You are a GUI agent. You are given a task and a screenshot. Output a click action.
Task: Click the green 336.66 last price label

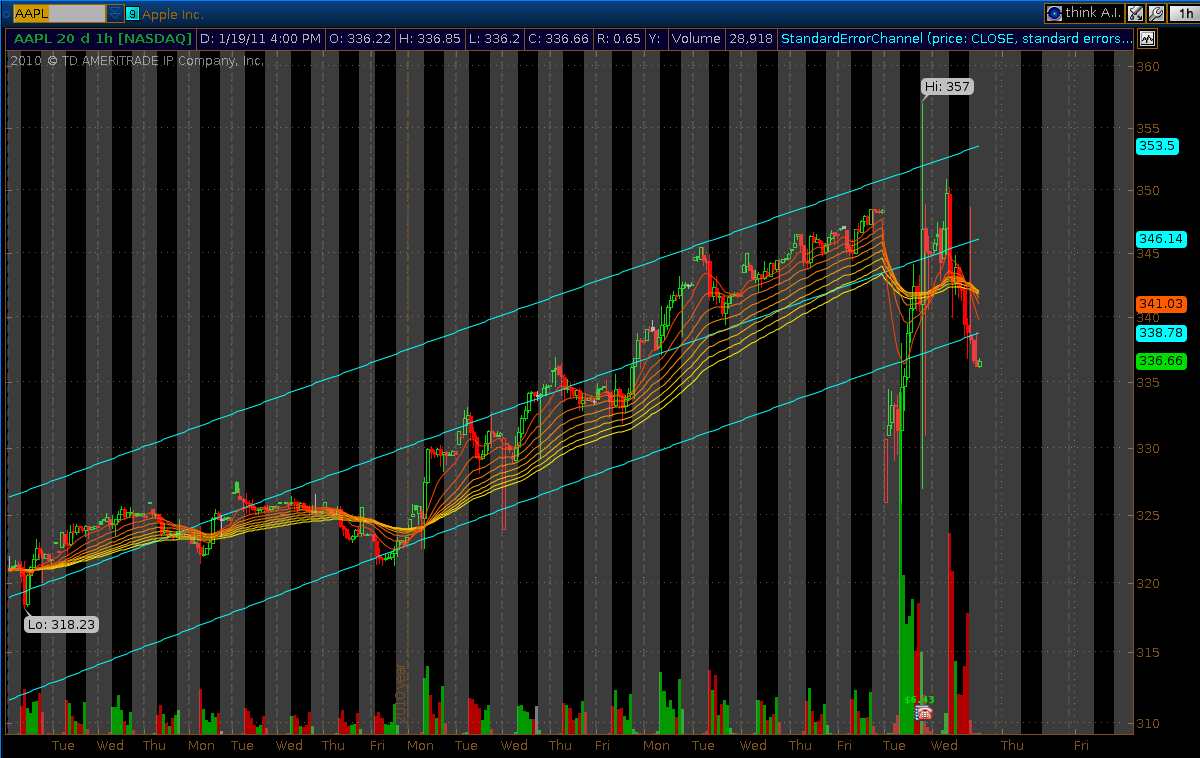pyautogui.click(x=1160, y=361)
